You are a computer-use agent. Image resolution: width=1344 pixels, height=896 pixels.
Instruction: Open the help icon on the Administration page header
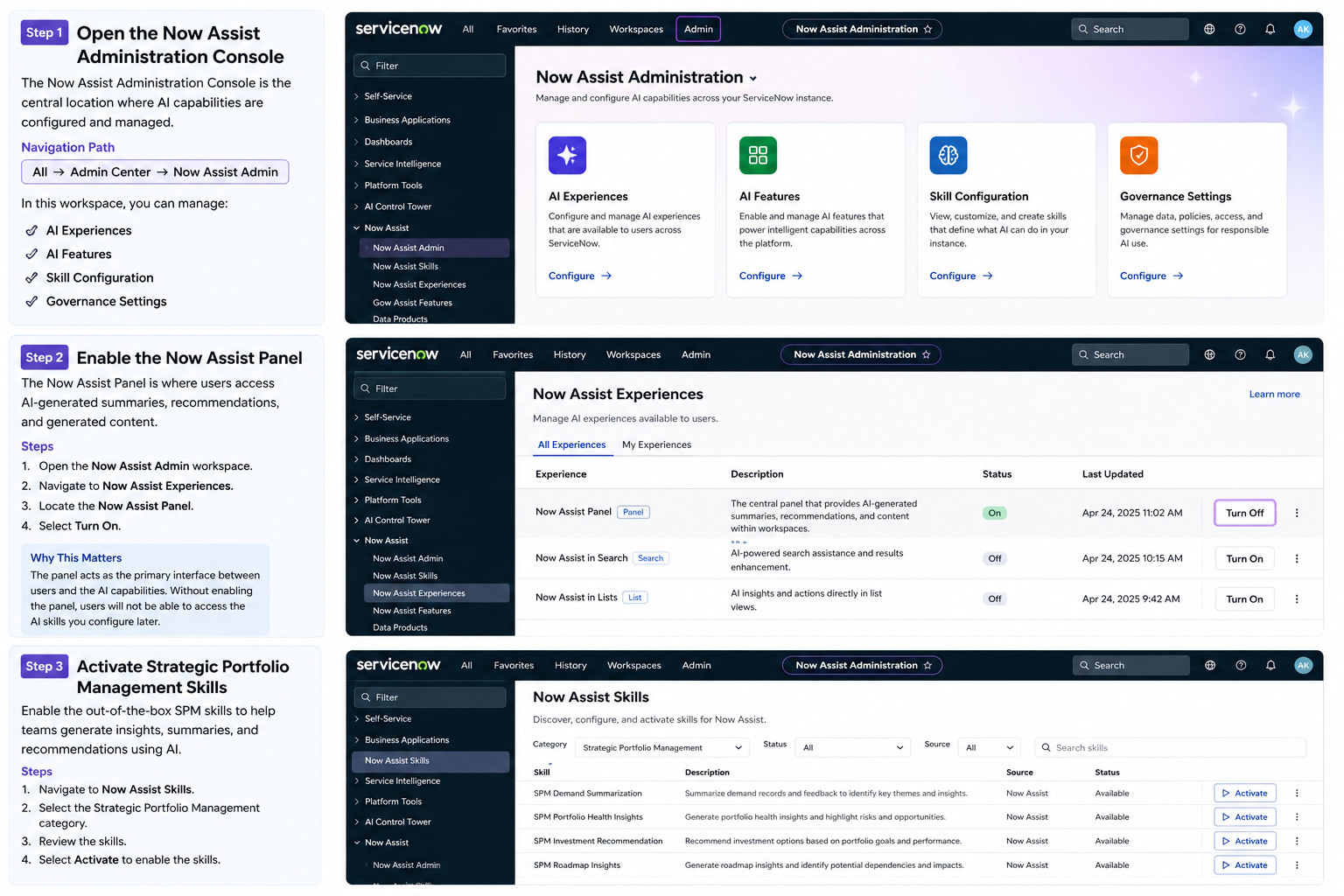[x=1240, y=29]
